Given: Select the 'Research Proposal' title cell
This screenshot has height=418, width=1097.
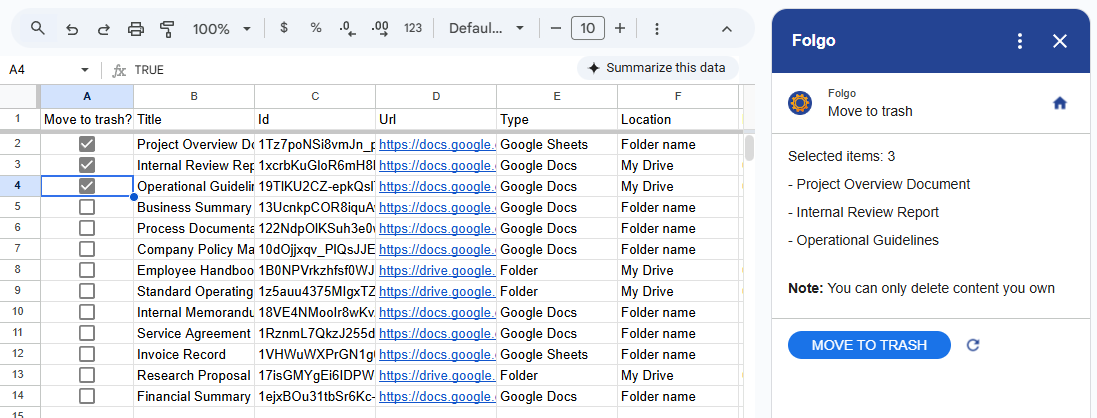Looking at the screenshot, I should (x=194, y=375).
